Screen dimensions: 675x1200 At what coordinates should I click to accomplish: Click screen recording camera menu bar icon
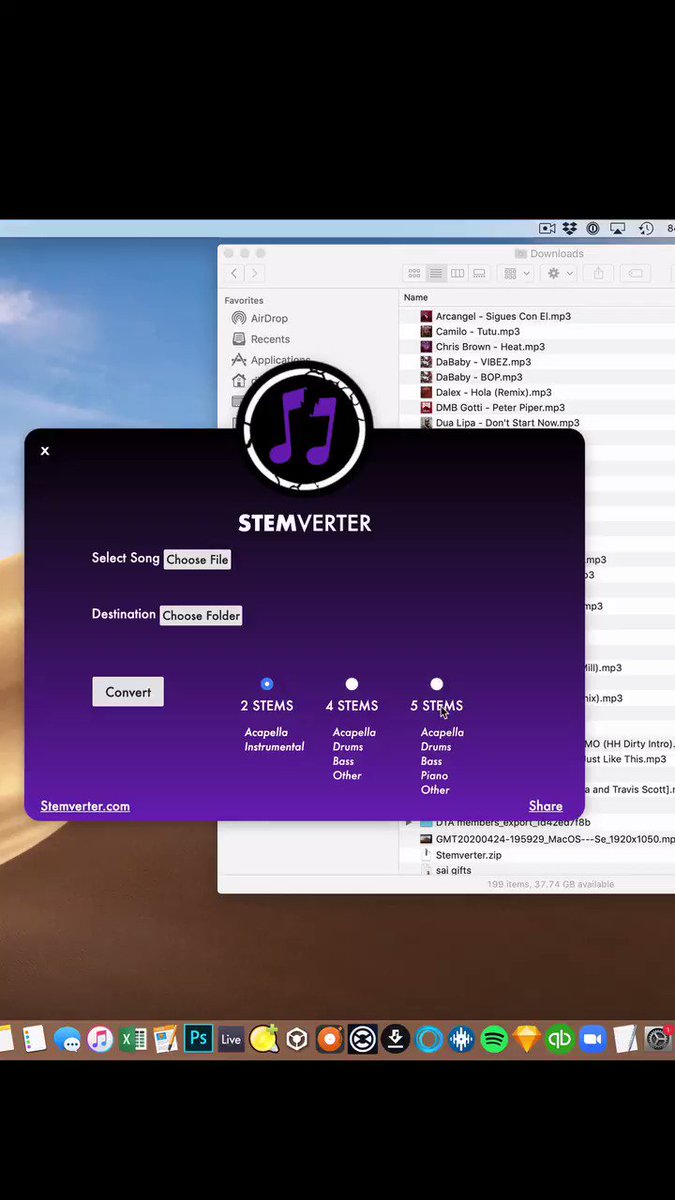547,229
